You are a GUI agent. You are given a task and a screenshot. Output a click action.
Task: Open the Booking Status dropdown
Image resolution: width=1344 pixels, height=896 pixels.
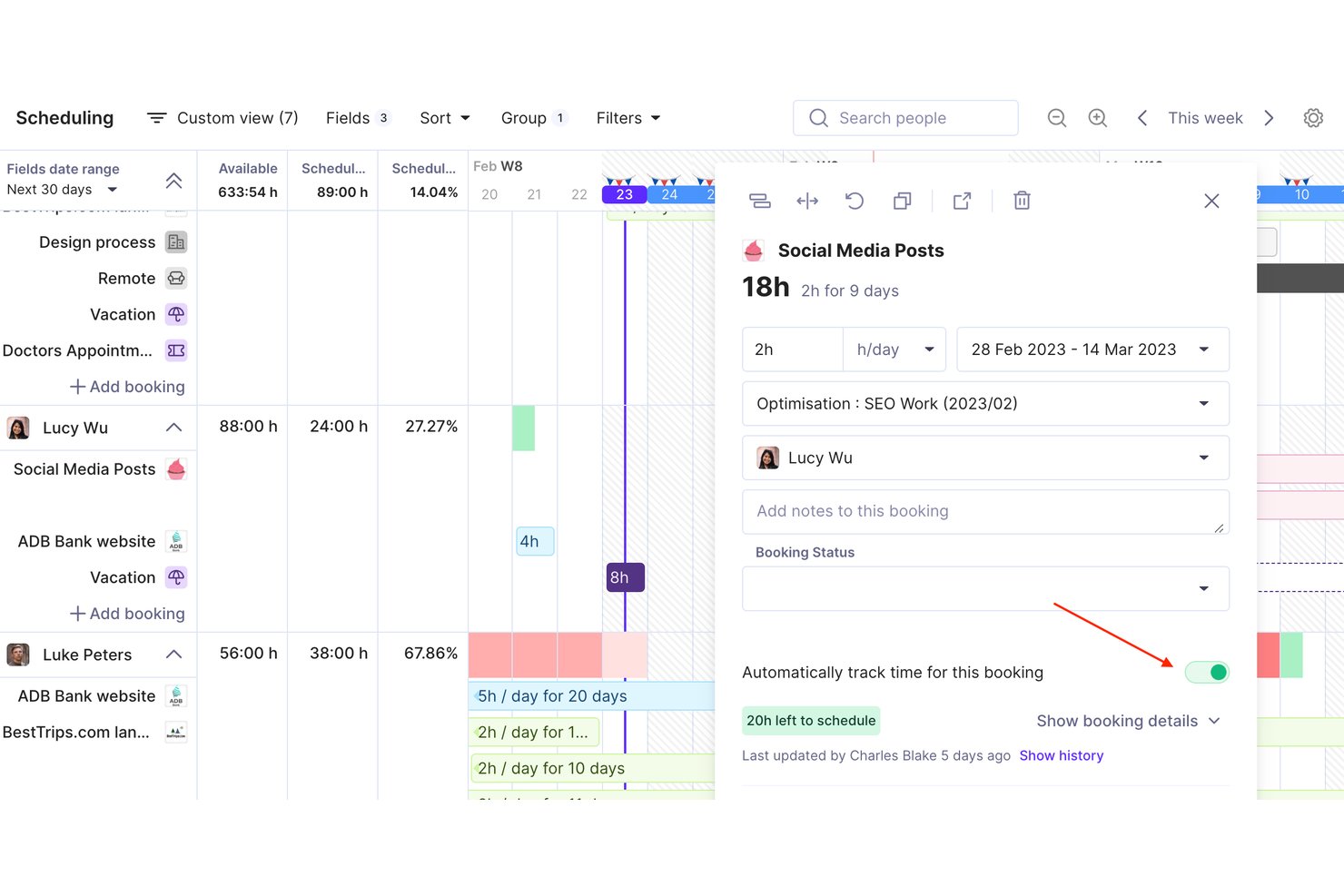click(x=985, y=588)
